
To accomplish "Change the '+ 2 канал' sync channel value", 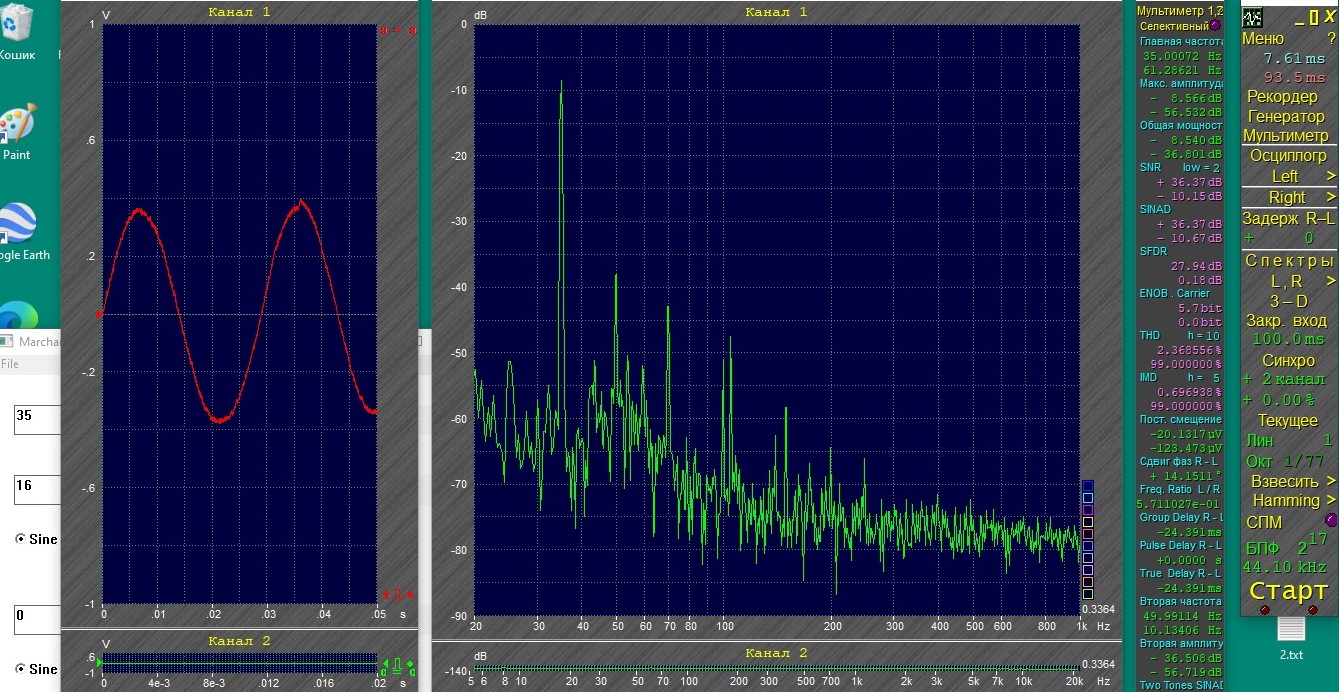I will pyautogui.click(x=1284, y=380).
